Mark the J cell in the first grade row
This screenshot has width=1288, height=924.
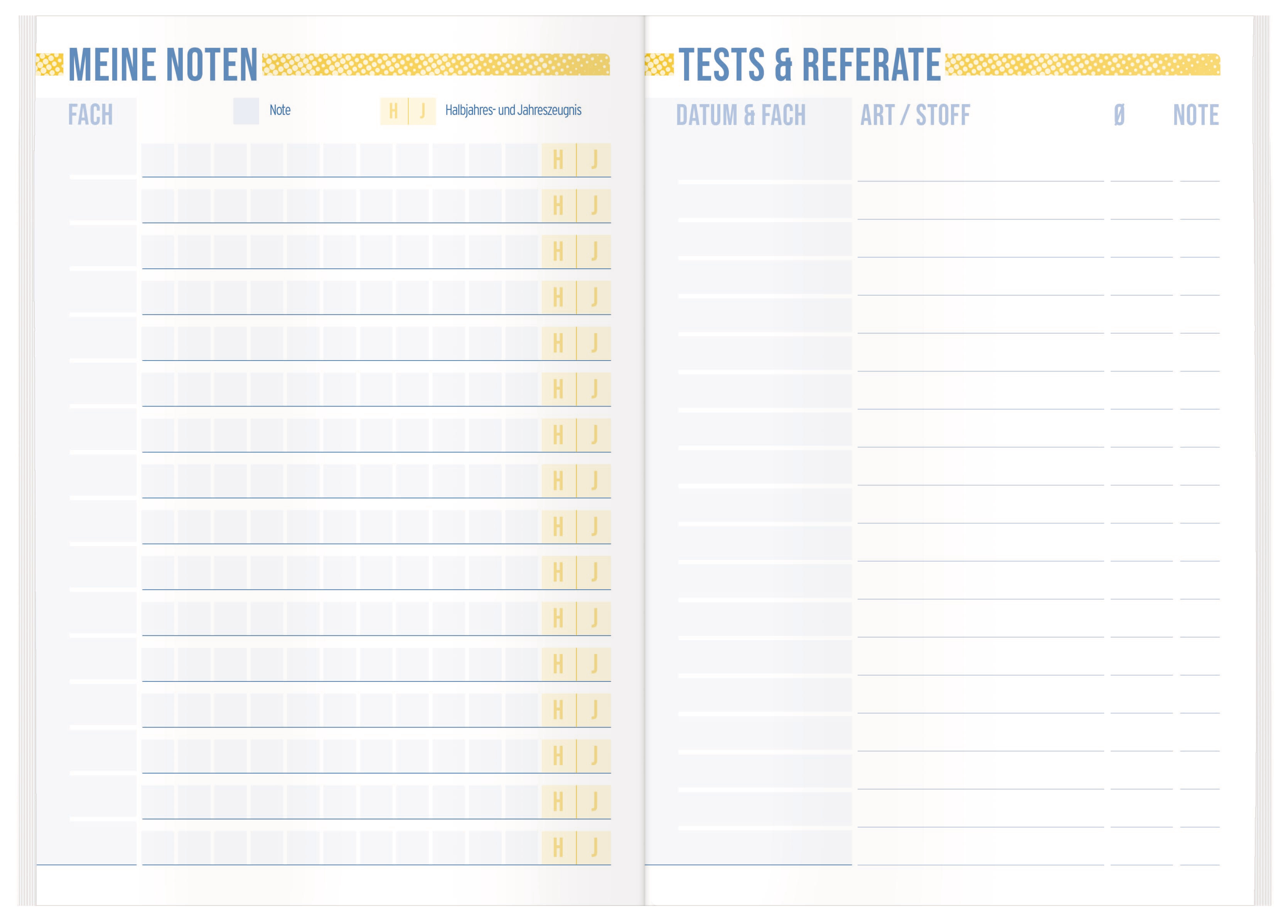point(594,160)
